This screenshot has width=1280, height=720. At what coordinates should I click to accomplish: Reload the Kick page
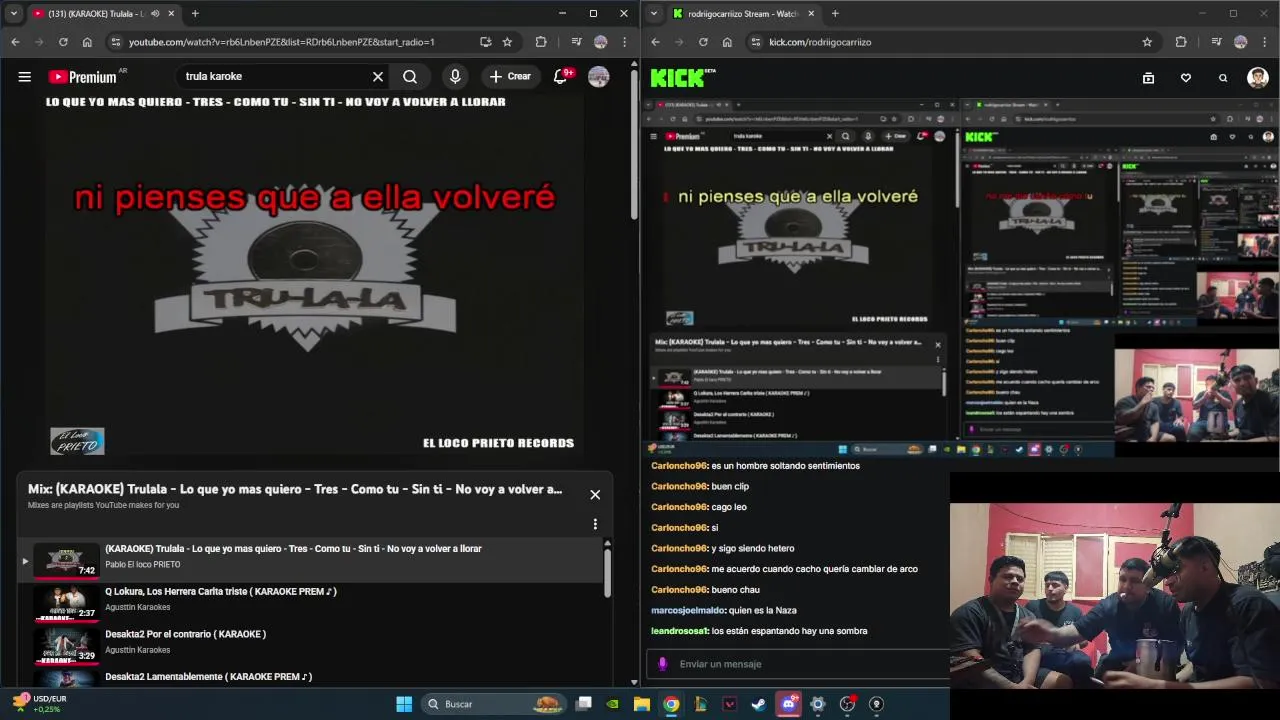[703, 42]
